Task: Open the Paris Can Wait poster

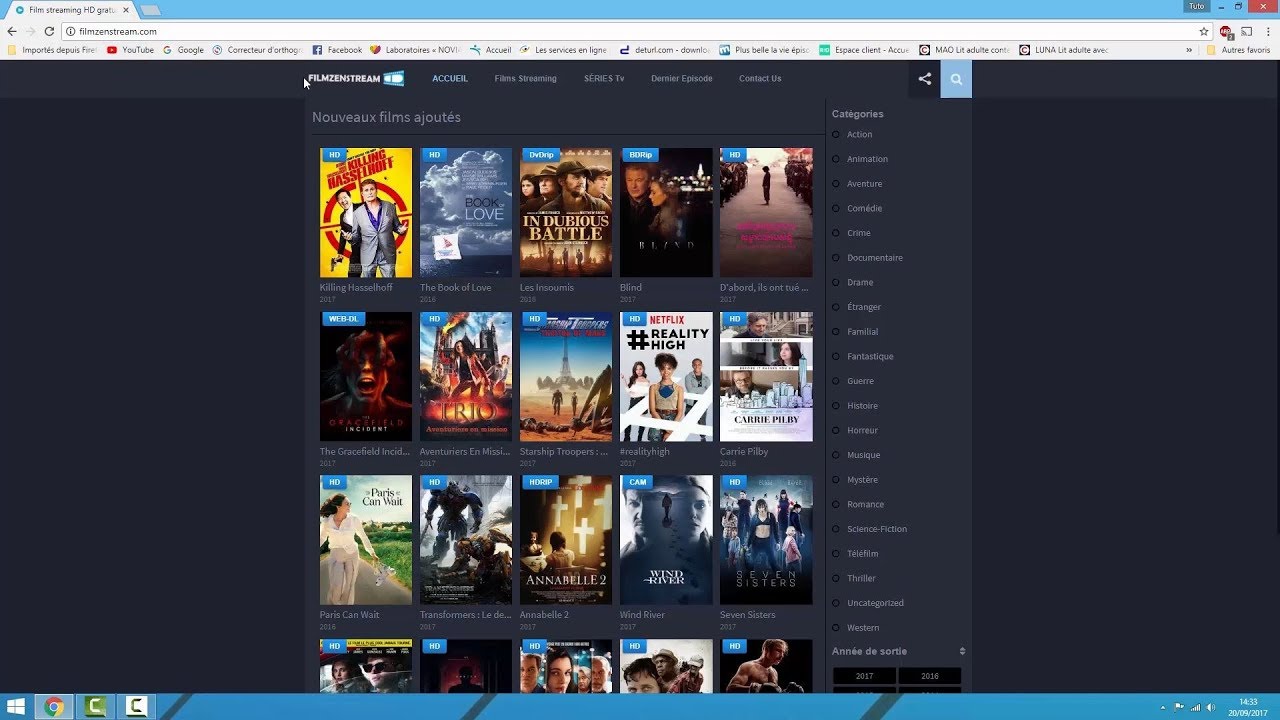Action: tap(366, 540)
